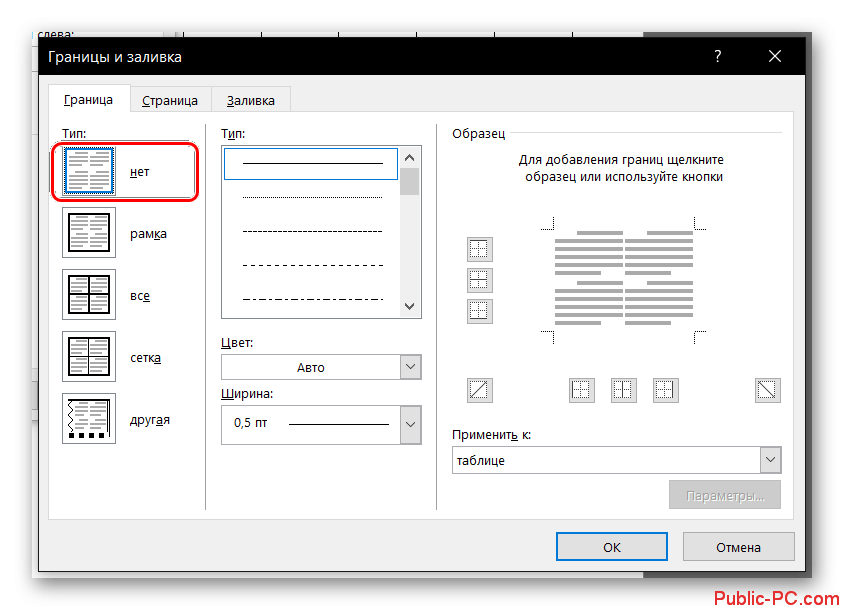
Task: Apply the diagonal-down border at bottom-right of preview
Action: point(768,390)
